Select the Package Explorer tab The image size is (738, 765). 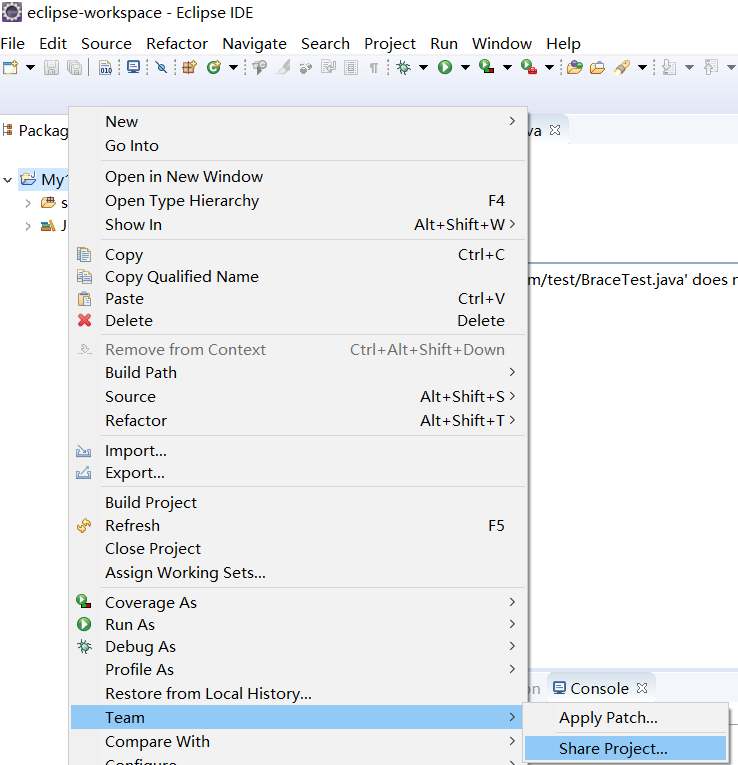pyautogui.click(x=36, y=130)
